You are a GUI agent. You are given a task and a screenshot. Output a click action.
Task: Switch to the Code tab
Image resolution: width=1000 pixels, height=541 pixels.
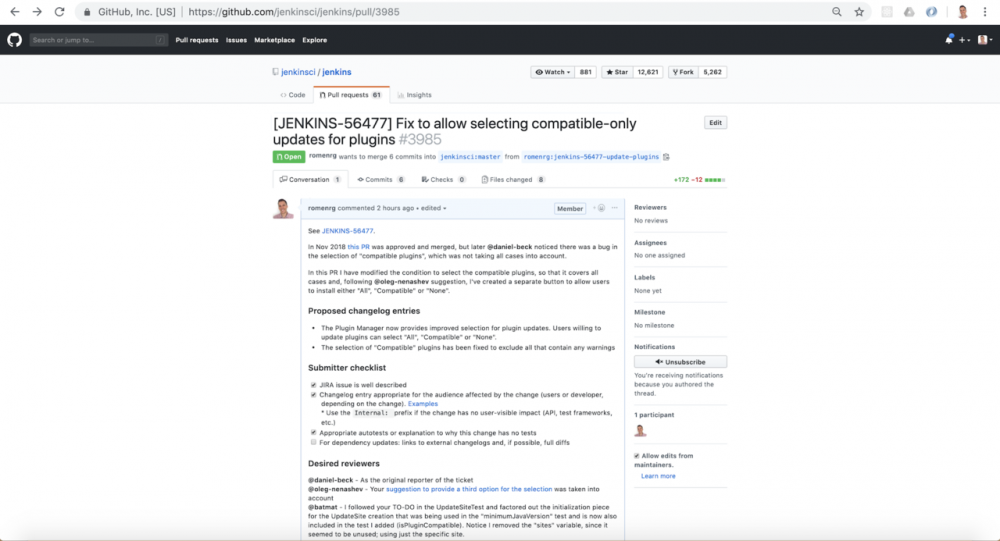pos(293,95)
